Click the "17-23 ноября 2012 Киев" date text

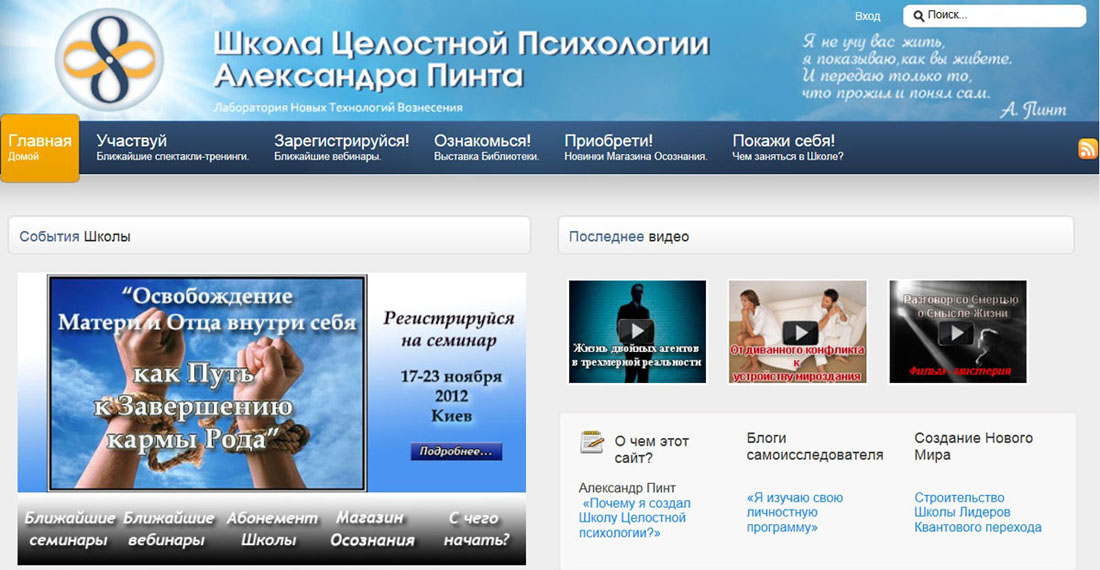pyautogui.click(x=451, y=396)
